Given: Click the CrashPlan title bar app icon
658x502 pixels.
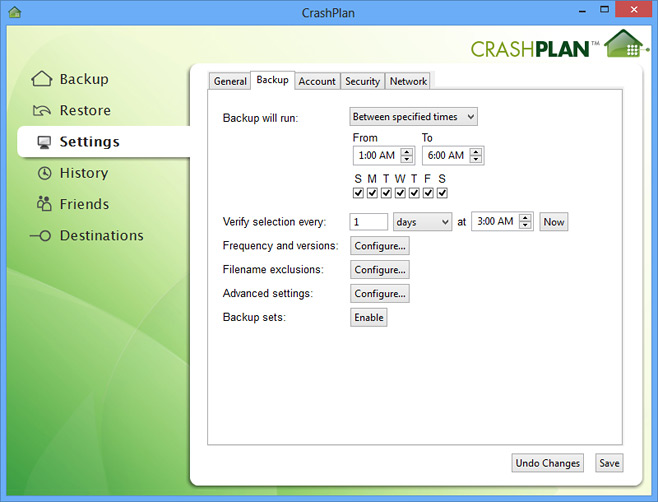Looking at the screenshot, I should coord(15,12).
